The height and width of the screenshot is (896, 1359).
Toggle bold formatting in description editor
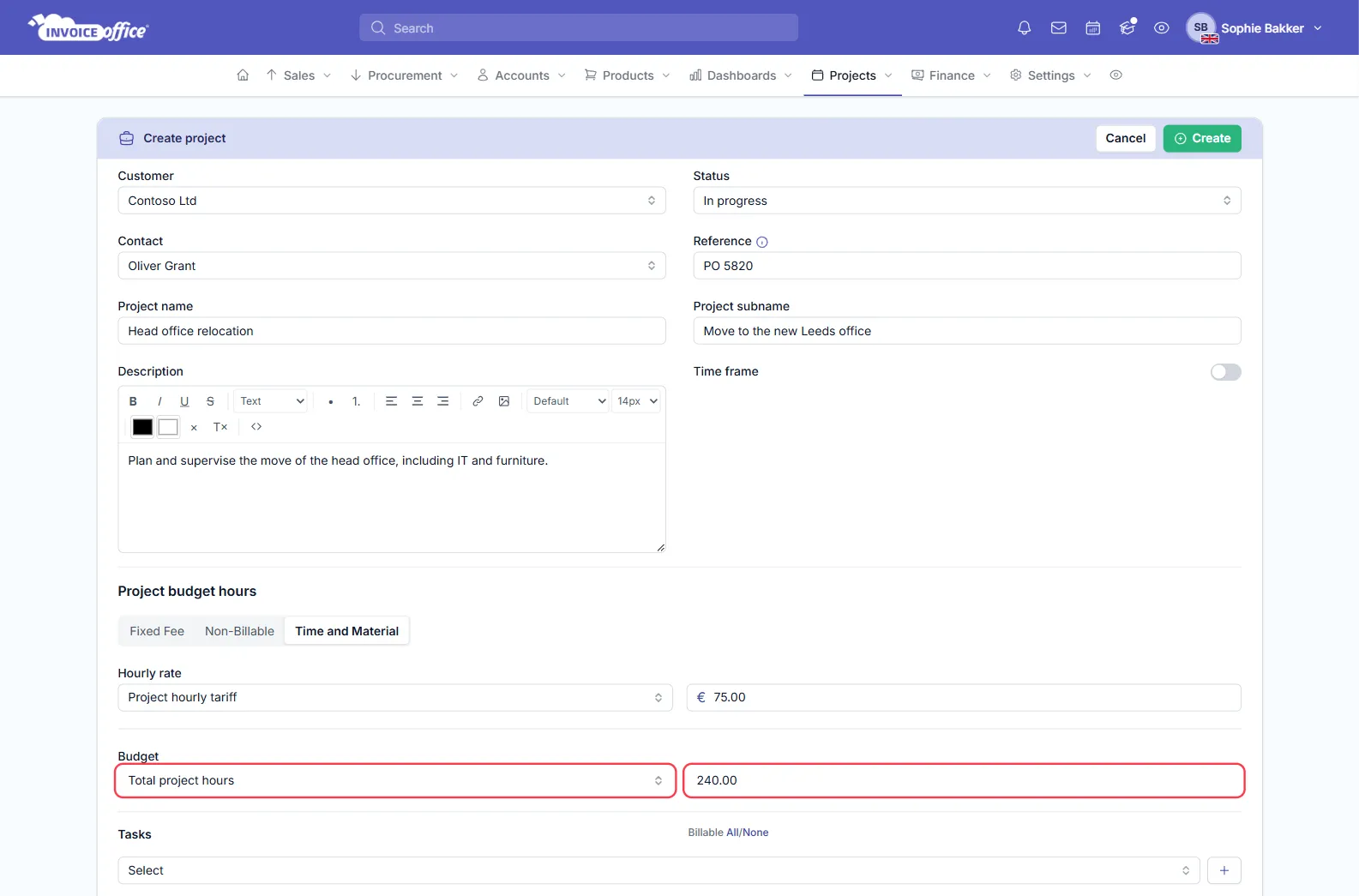(x=133, y=401)
